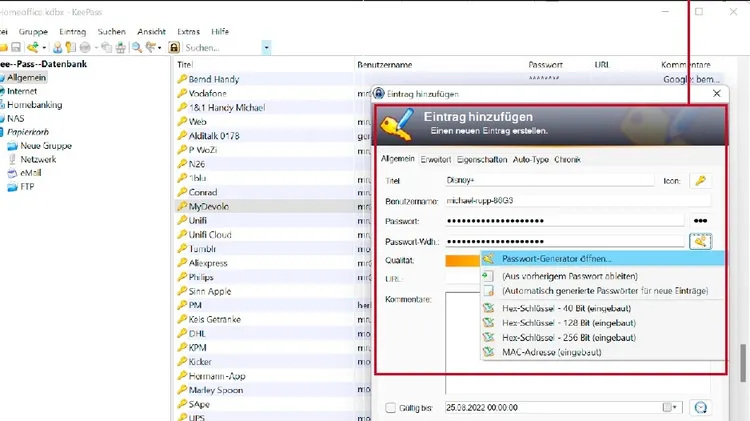Switch to the Erweitert tab
This screenshot has height=421, width=750.
click(435, 159)
